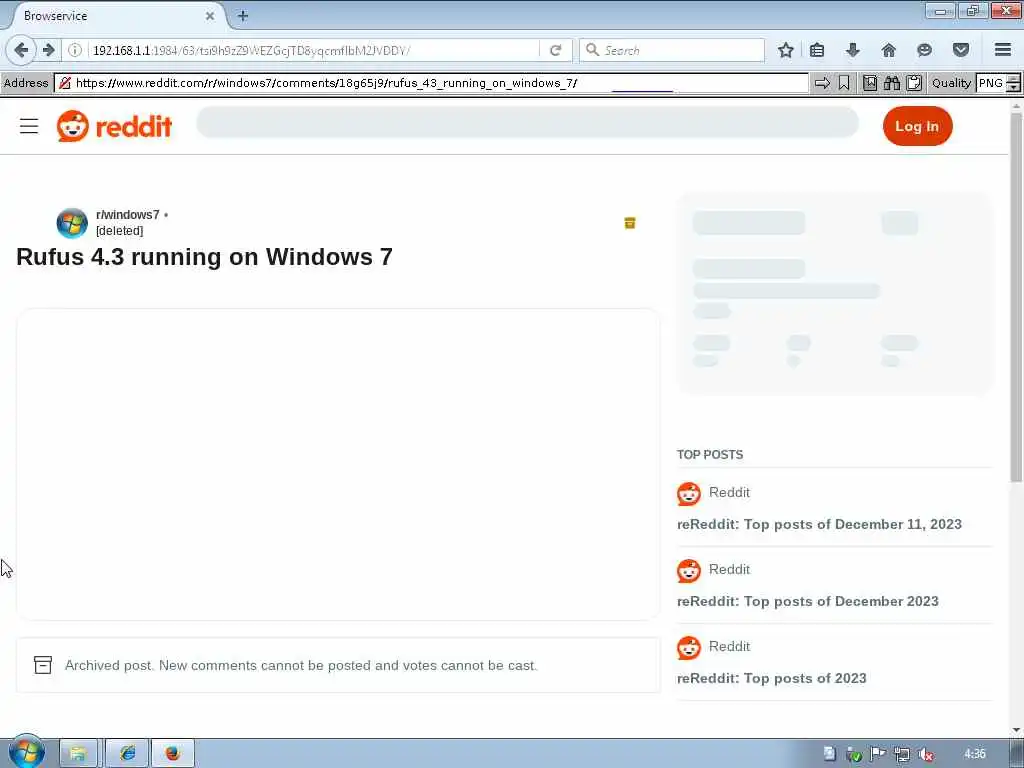
Task: Open the Firefox hamburger menu
Action: pyautogui.click(x=1003, y=50)
